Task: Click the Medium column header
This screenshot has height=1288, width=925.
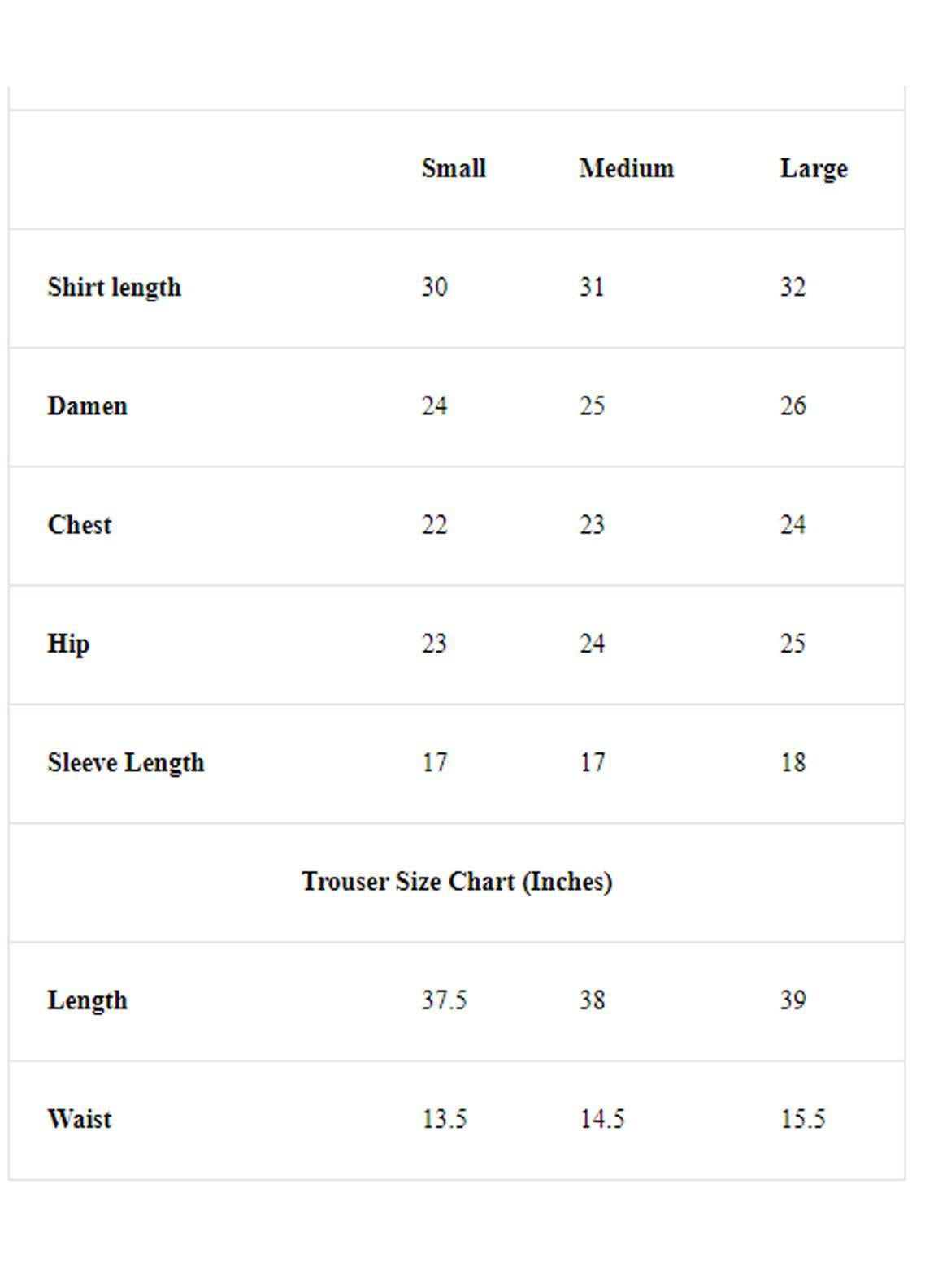Action: click(x=626, y=168)
